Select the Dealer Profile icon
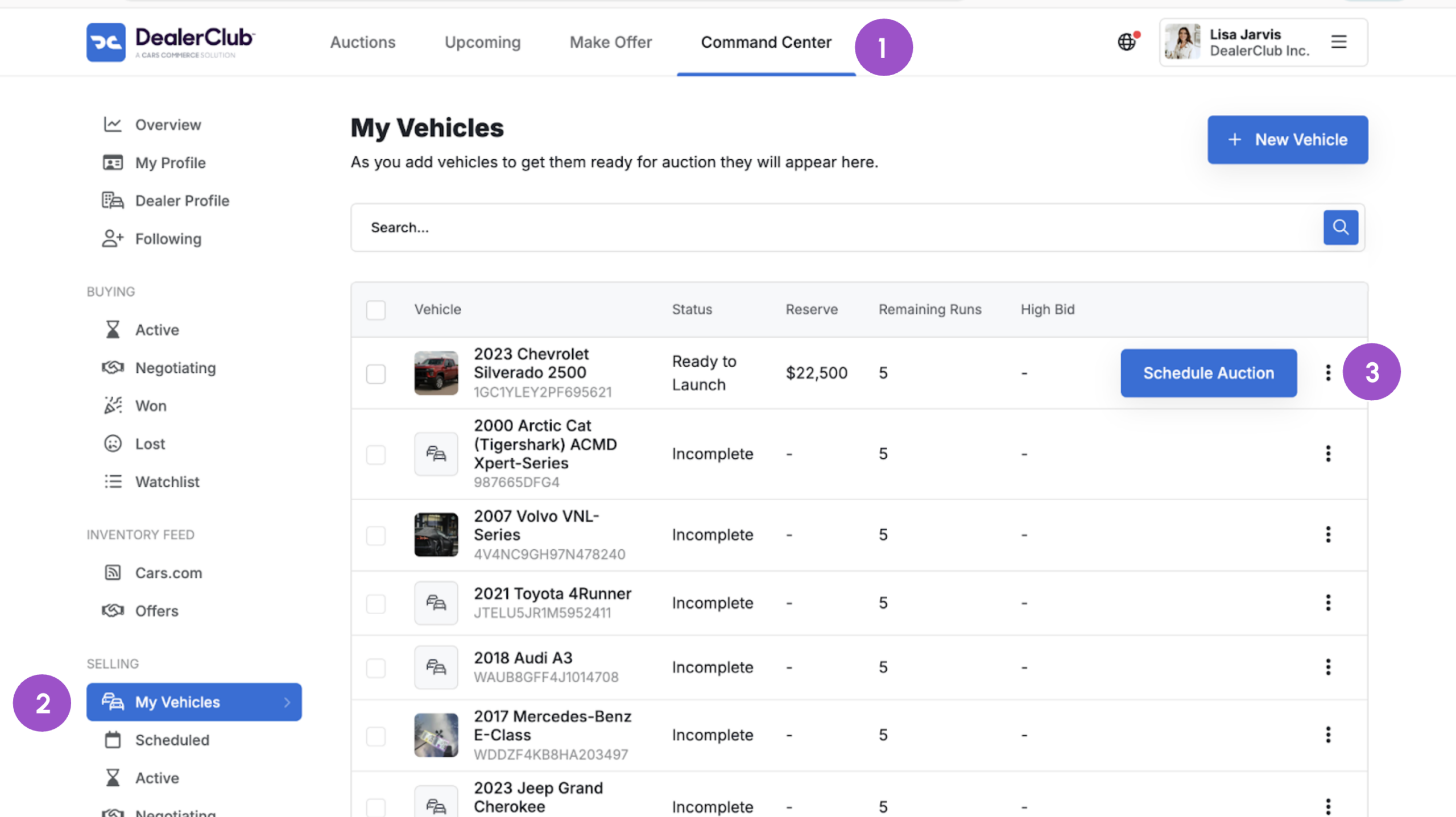This screenshot has width=1456, height=817. click(x=113, y=200)
